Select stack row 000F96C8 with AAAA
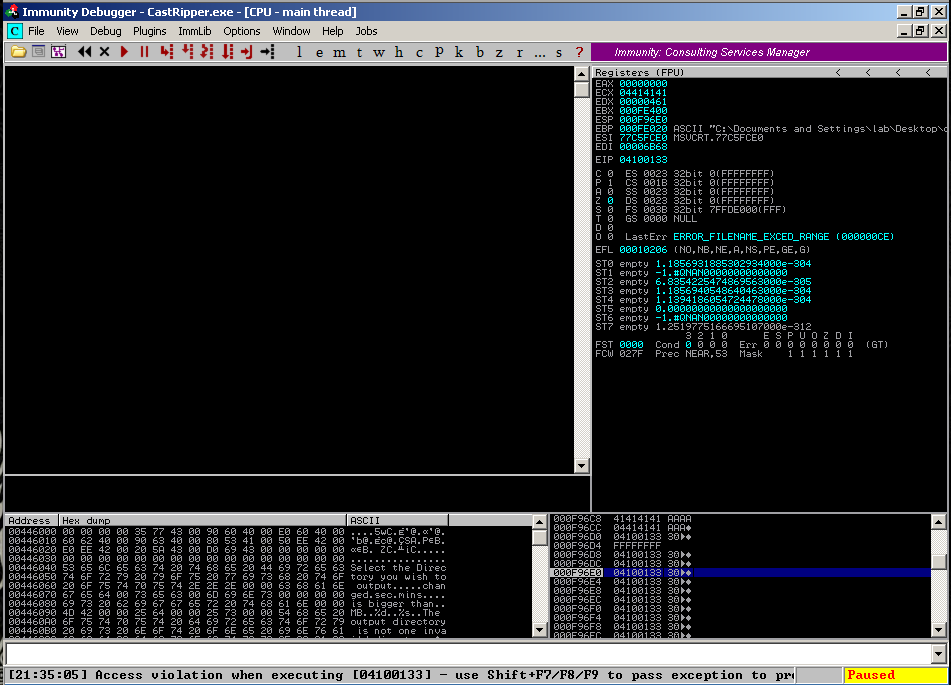The image size is (951, 685). (741, 519)
